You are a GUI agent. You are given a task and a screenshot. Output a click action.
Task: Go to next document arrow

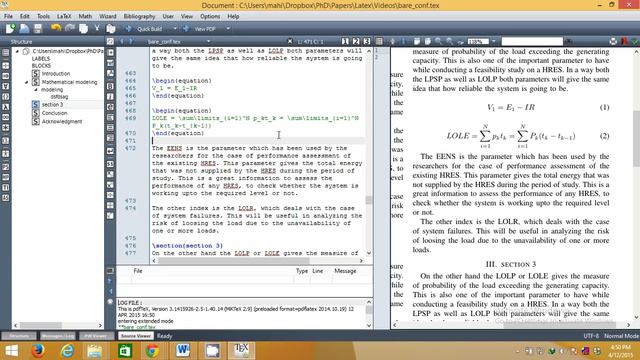click(131, 41)
